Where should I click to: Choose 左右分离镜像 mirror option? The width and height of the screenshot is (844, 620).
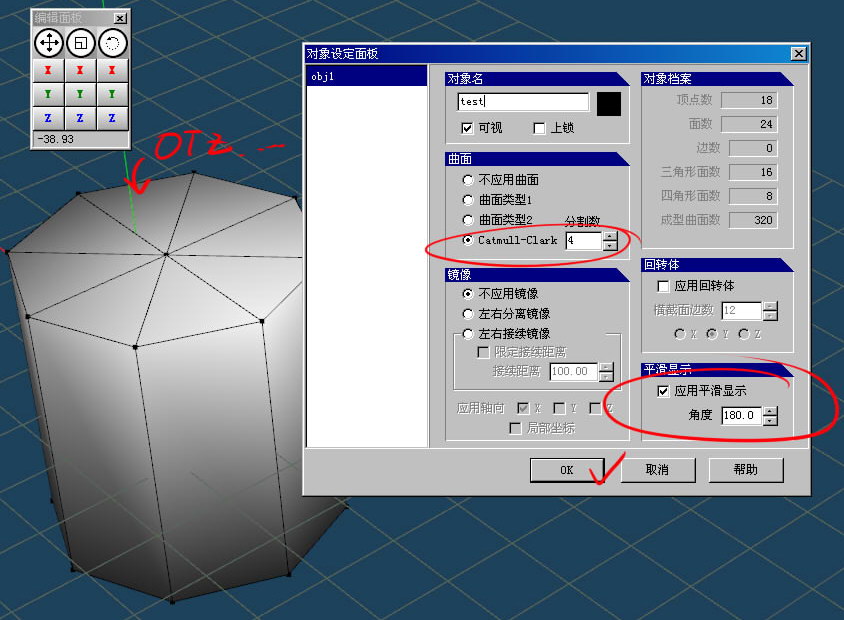click(468, 314)
